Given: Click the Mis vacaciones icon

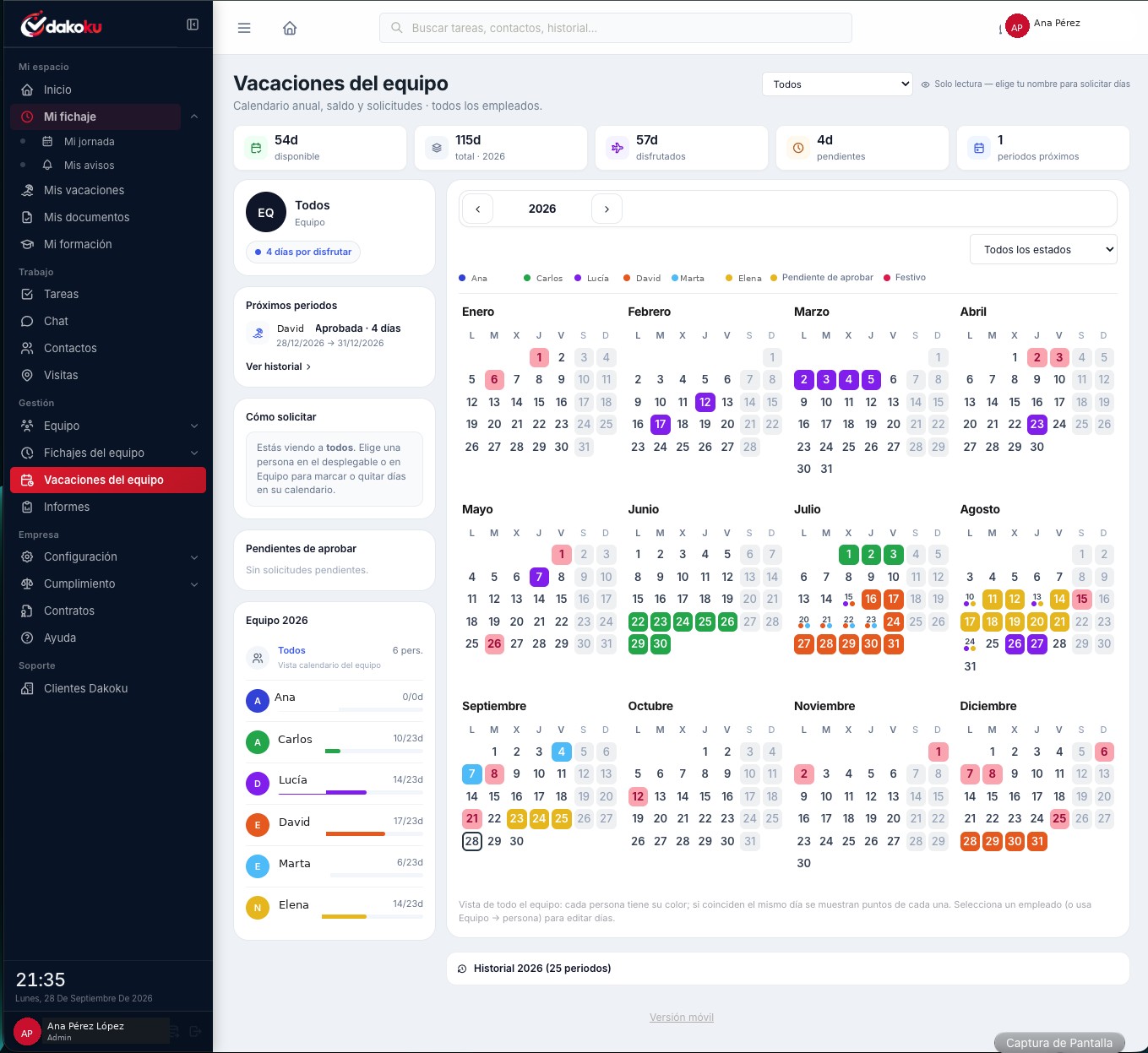Looking at the screenshot, I should tap(27, 190).
